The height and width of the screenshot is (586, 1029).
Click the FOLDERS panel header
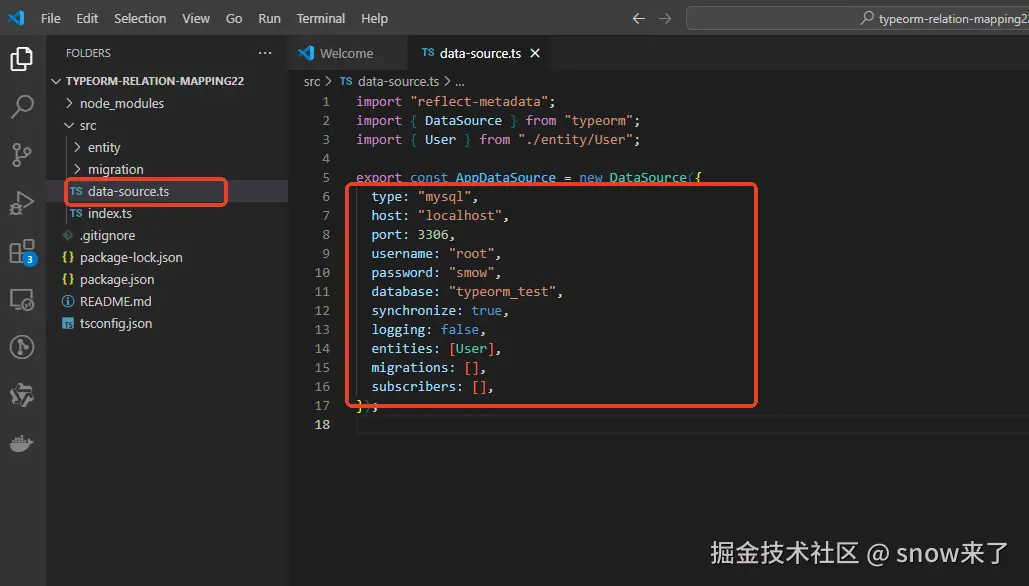(x=88, y=53)
